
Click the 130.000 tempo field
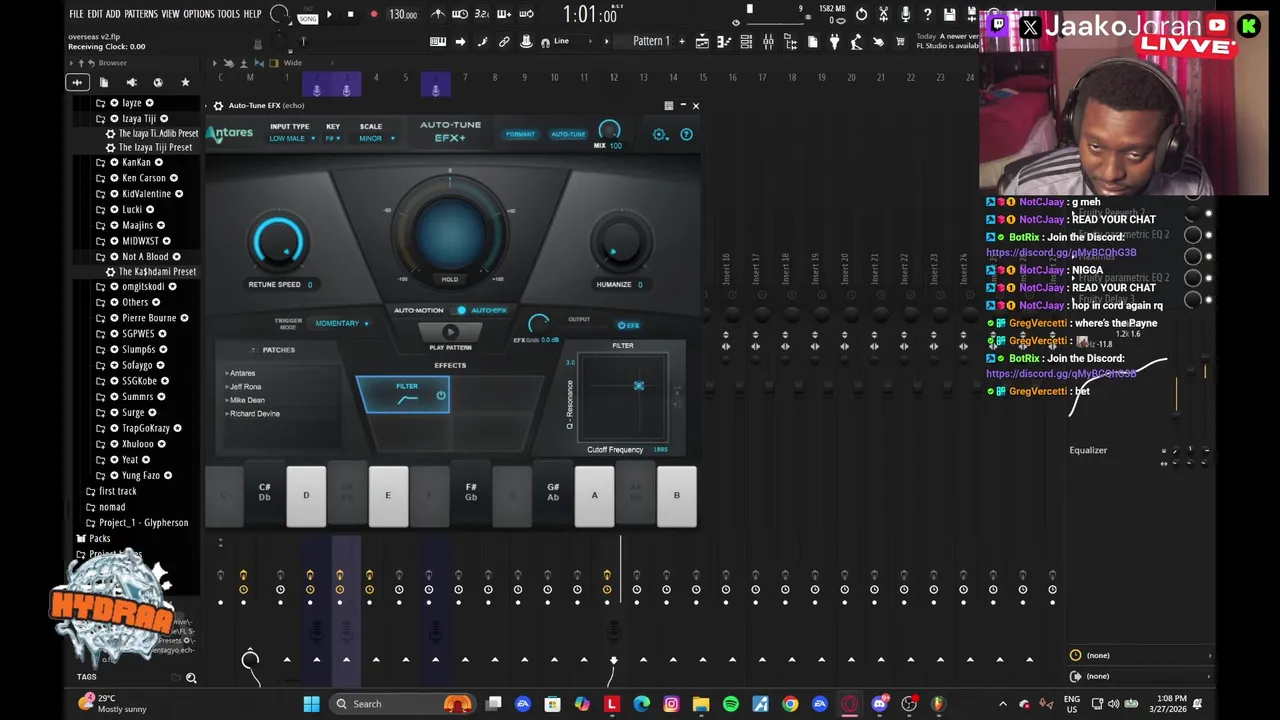(x=403, y=14)
